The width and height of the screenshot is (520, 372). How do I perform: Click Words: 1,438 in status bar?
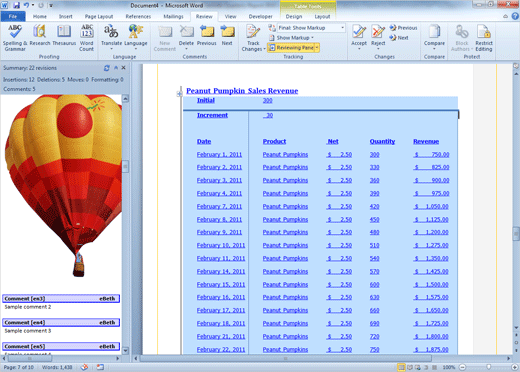point(57,367)
